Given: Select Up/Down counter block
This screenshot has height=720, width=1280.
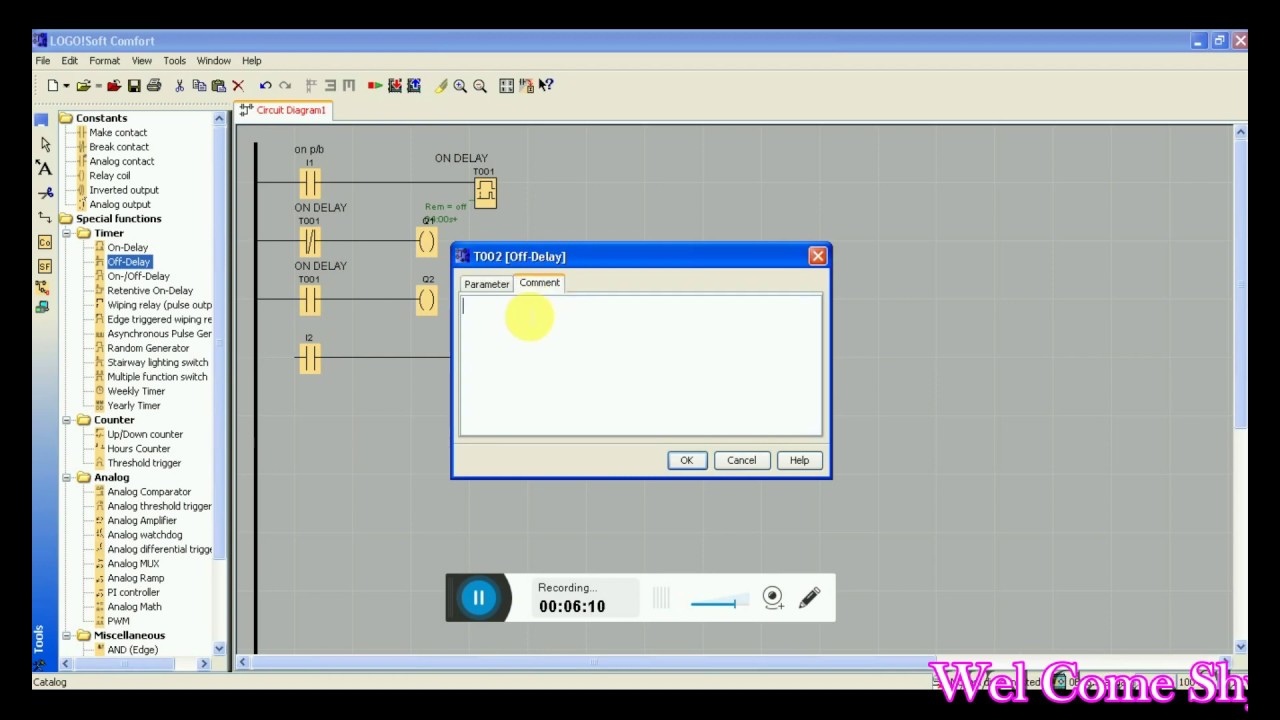Looking at the screenshot, I should pos(145,434).
